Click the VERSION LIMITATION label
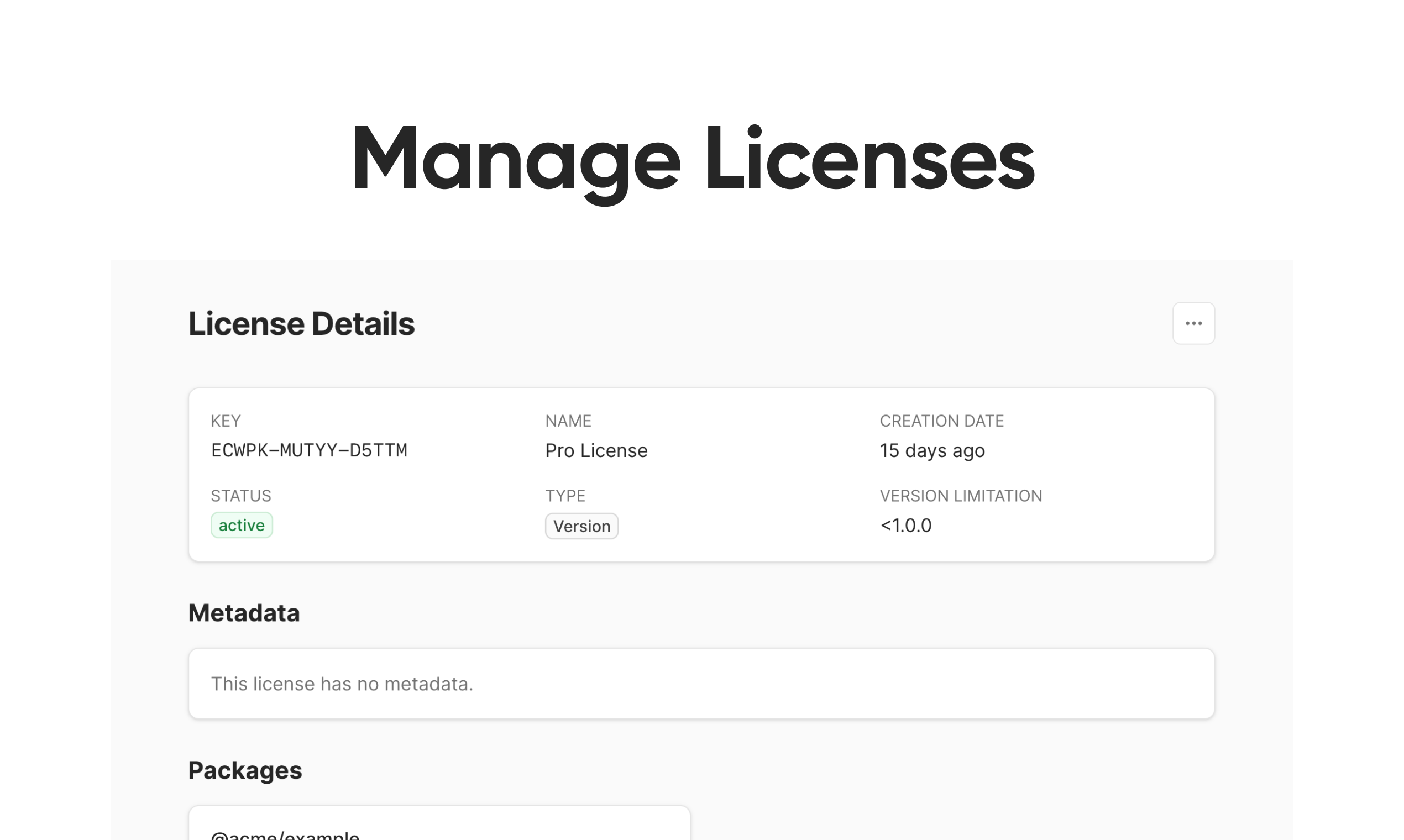 coord(961,496)
